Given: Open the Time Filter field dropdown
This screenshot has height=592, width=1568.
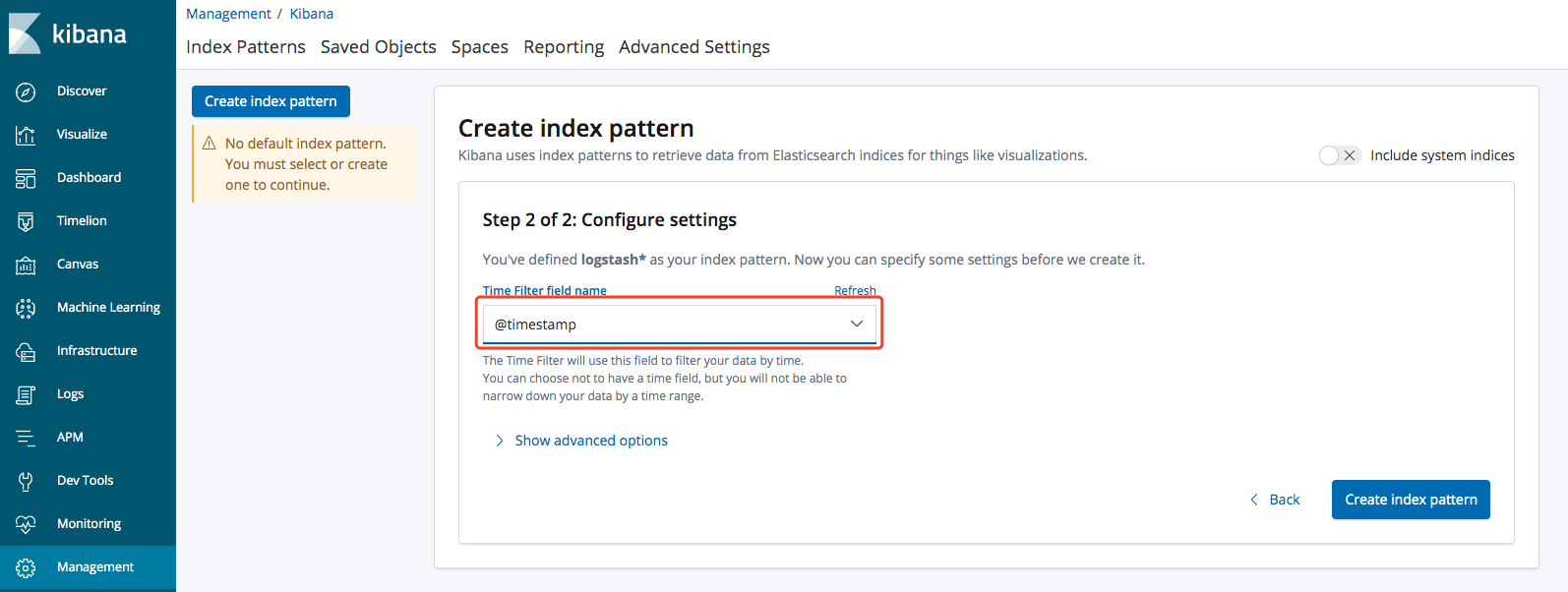Looking at the screenshot, I should [x=679, y=325].
